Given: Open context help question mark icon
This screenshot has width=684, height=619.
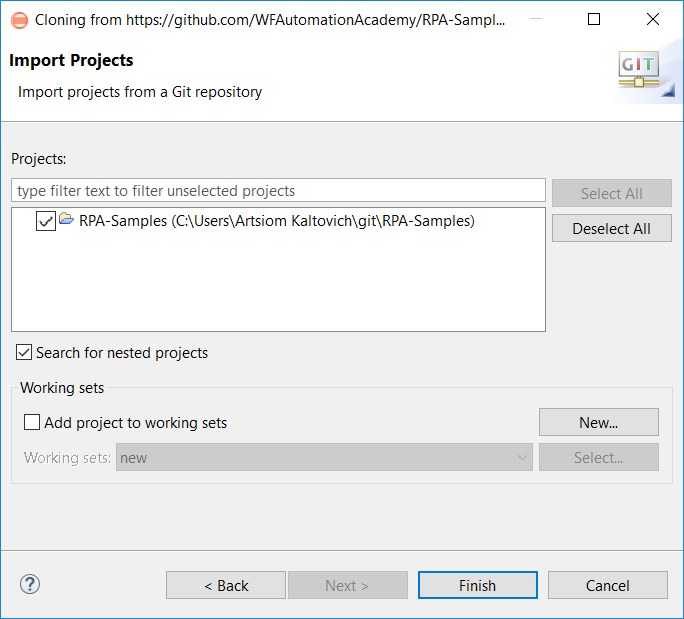Looking at the screenshot, I should coord(30,584).
